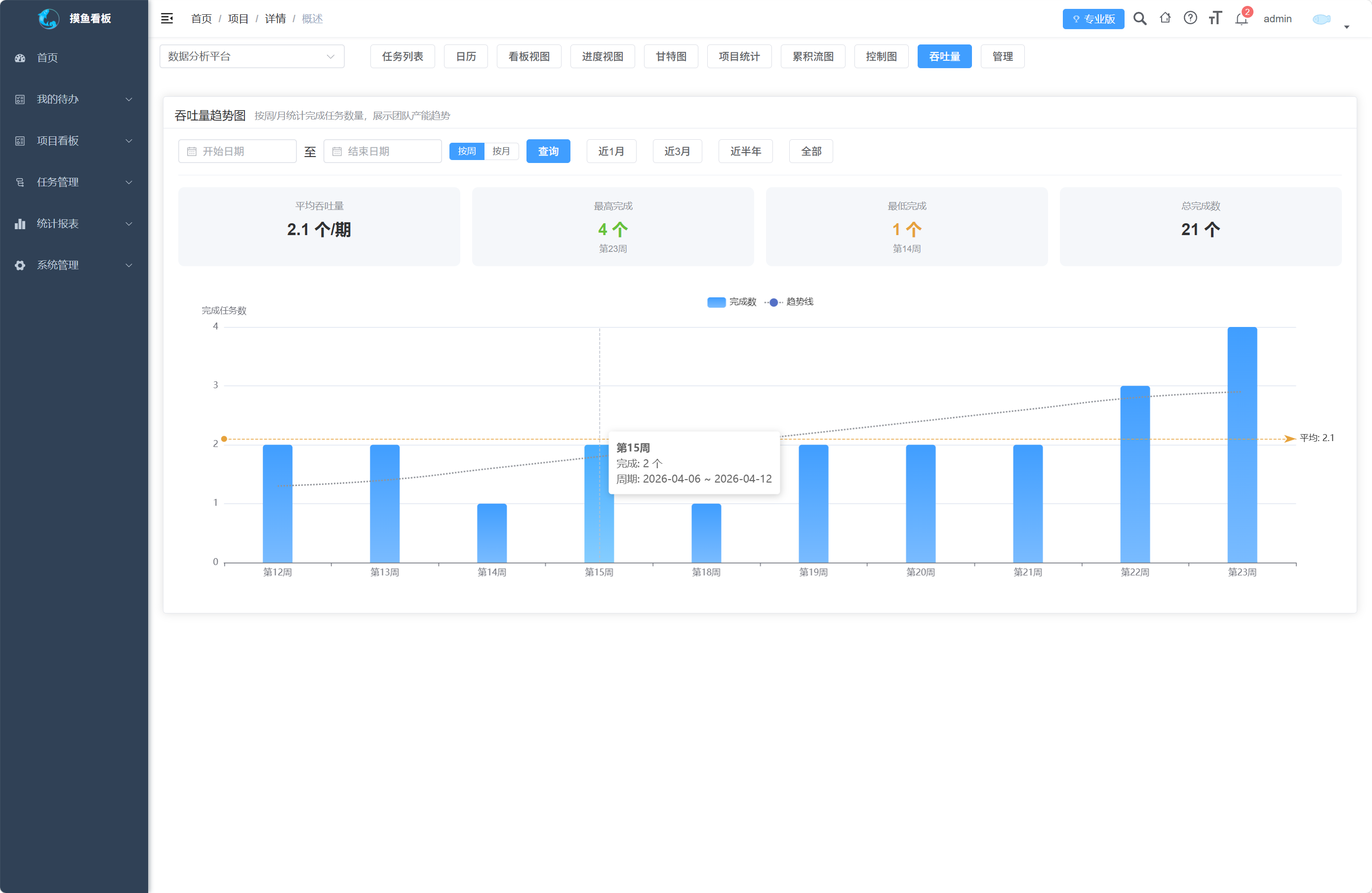Click the 第12周 bar in chart
Image resolution: width=1372 pixels, height=893 pixels.
(x=277, y=503)
